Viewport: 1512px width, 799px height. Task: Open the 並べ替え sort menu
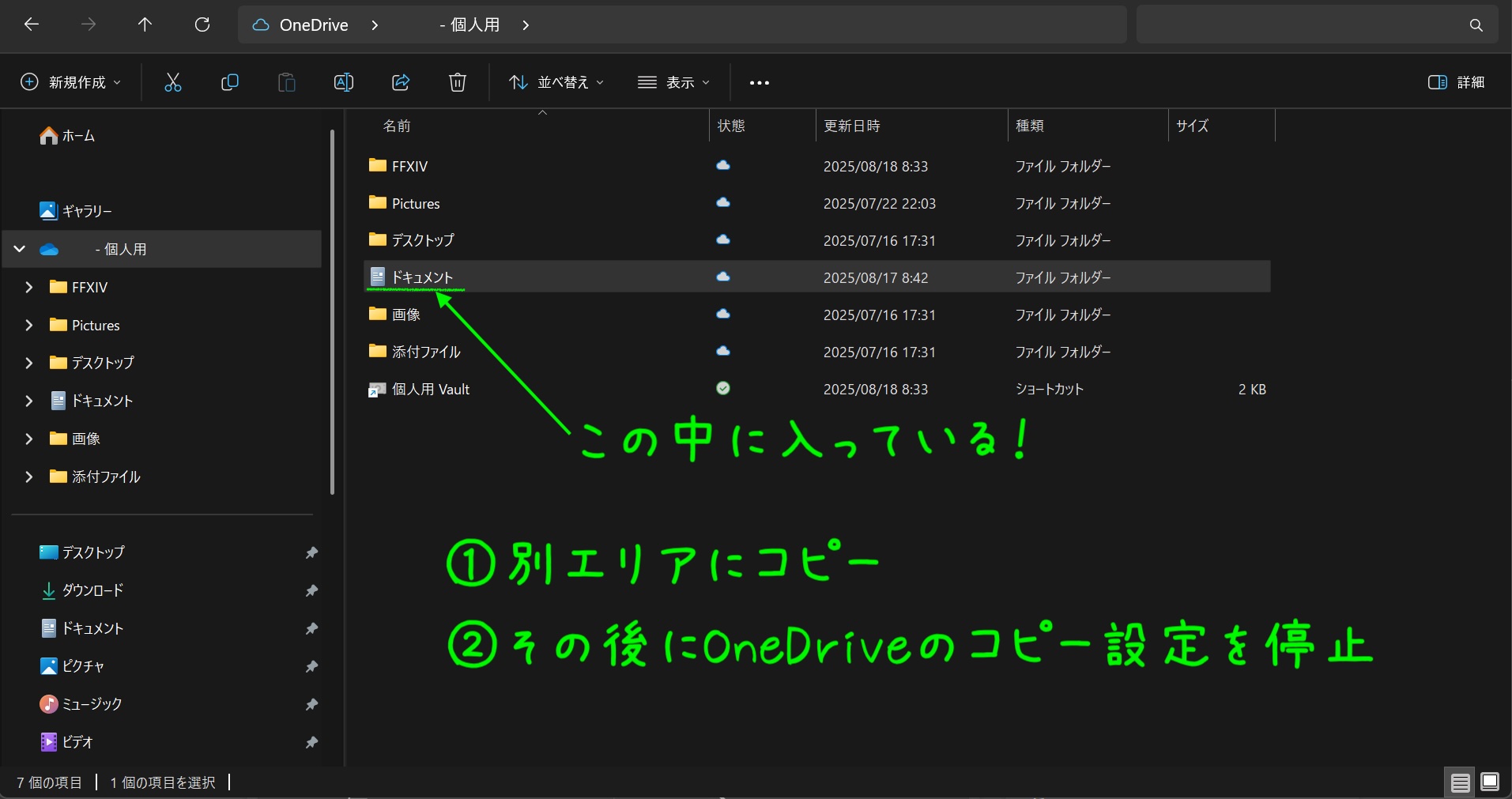click(x=556, y=82)
